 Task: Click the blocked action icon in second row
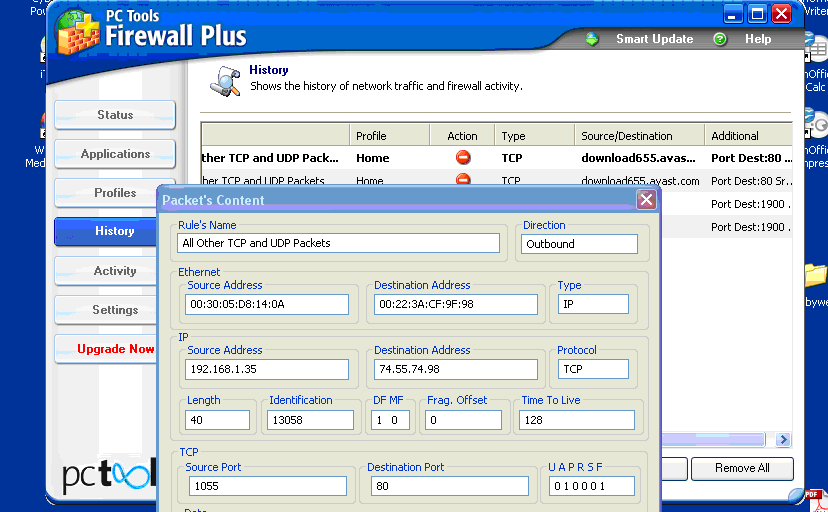[462, 180]
